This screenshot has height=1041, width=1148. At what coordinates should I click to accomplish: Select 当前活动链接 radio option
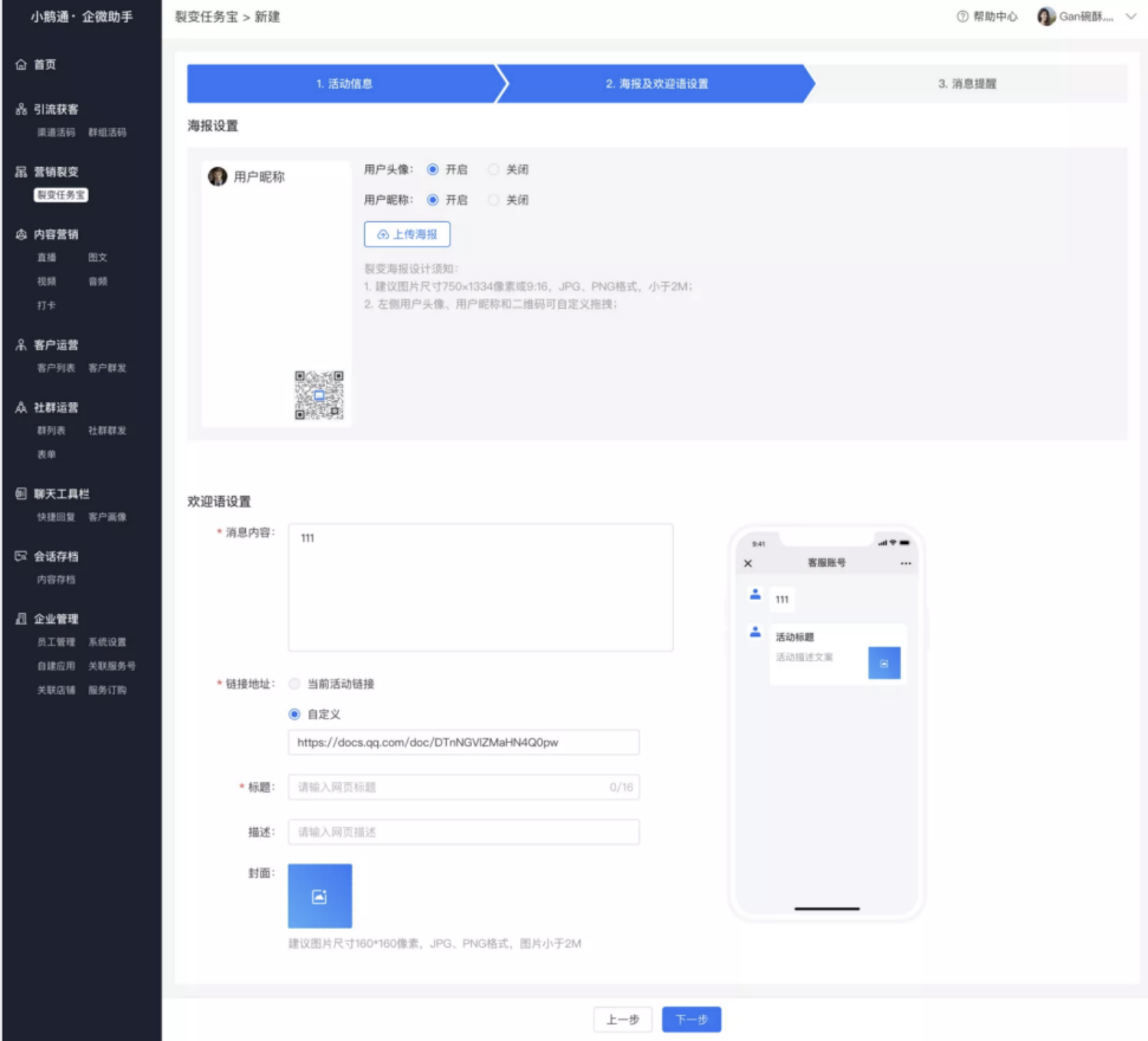[x=294, y=684]
